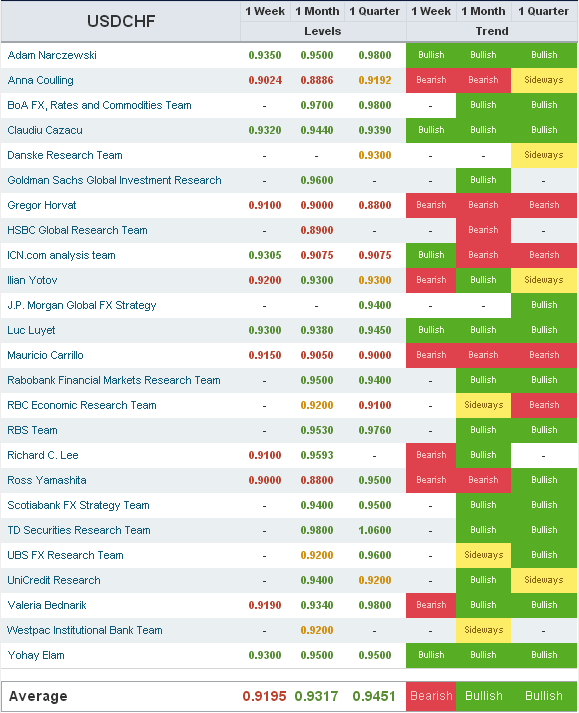This screenshot has width=579, height=713.
Task: Click RBS Team's 0.9760 level
Action: pyautogui.click(x=375, y=431)
